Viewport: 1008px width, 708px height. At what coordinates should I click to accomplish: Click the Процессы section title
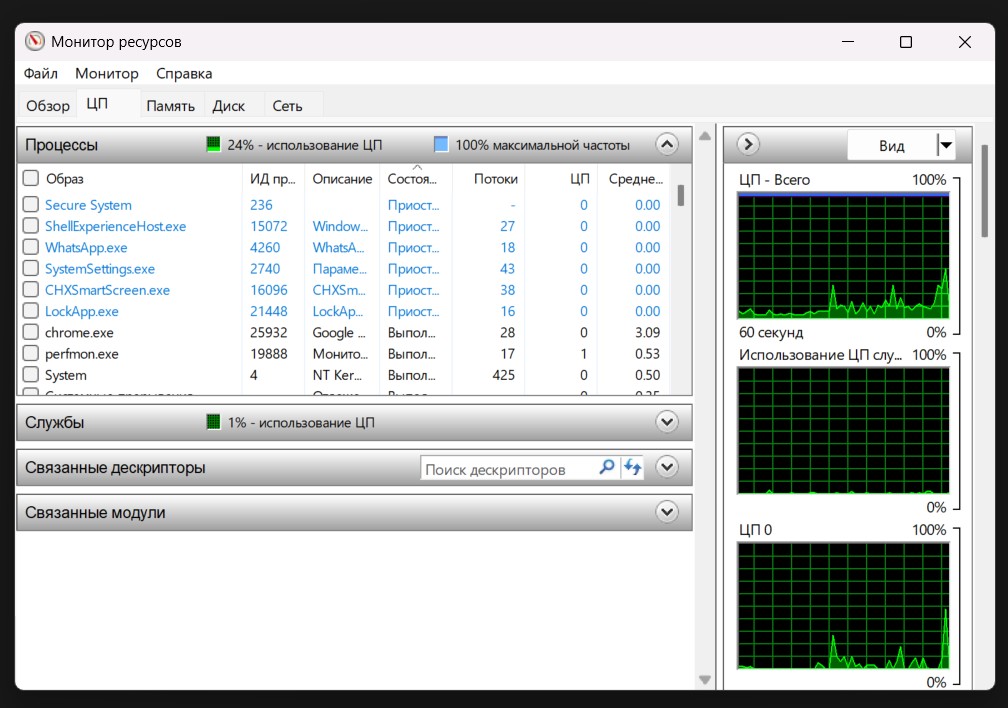coord(61,145)
